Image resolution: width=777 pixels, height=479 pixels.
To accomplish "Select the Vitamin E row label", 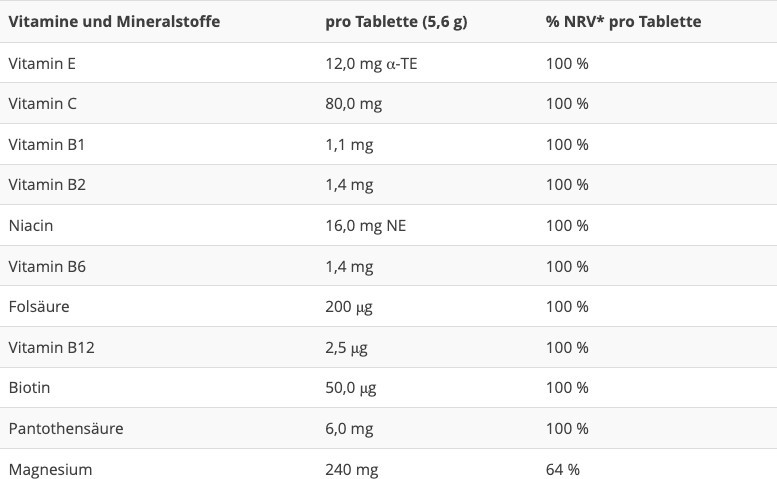I will point(42,63).
